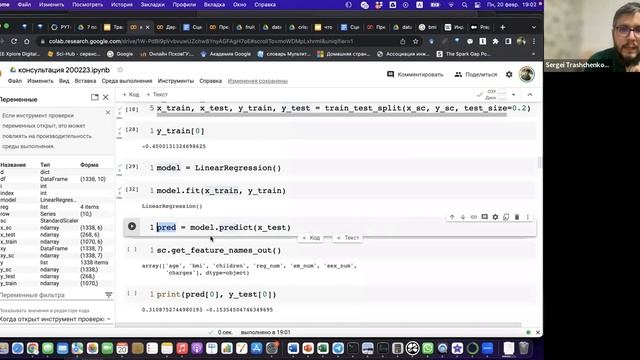Screen dimensions: 640x360
Task: Move the selected cell down
Action: coord(463,217)
